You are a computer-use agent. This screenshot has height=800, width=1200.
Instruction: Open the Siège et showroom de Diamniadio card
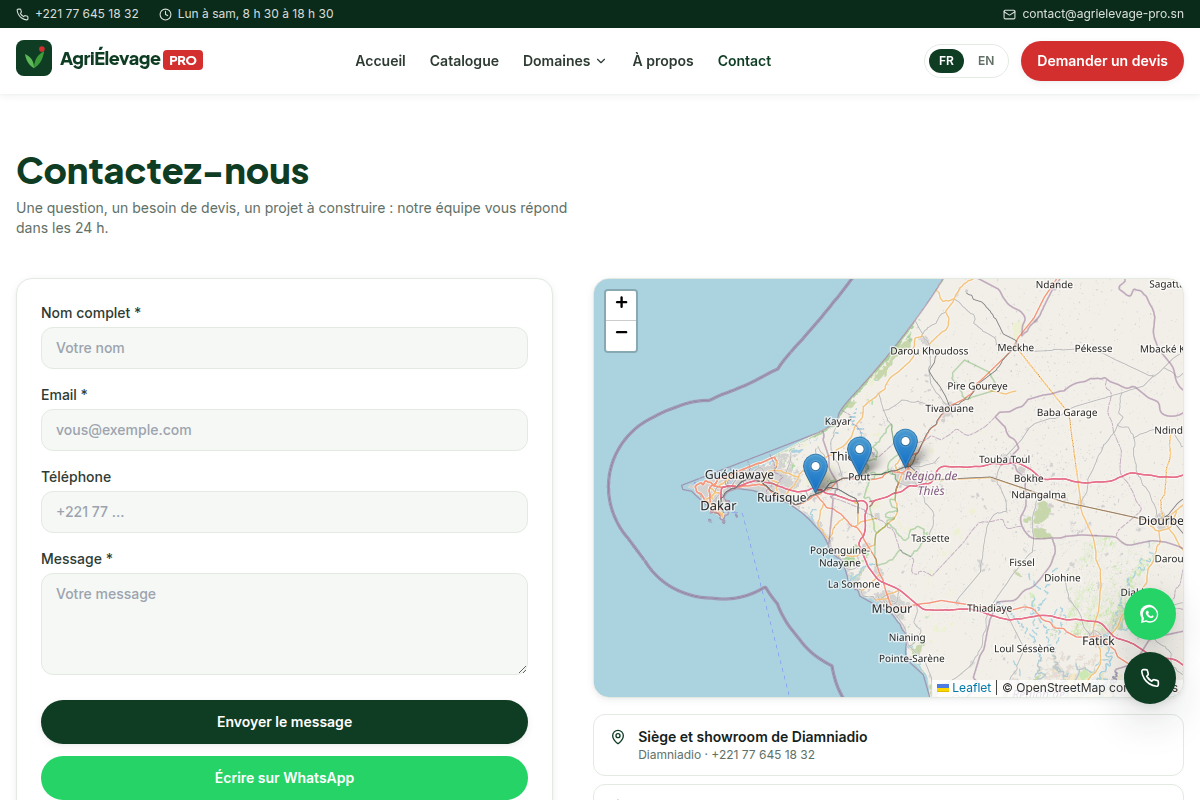(x=888, y=745)
